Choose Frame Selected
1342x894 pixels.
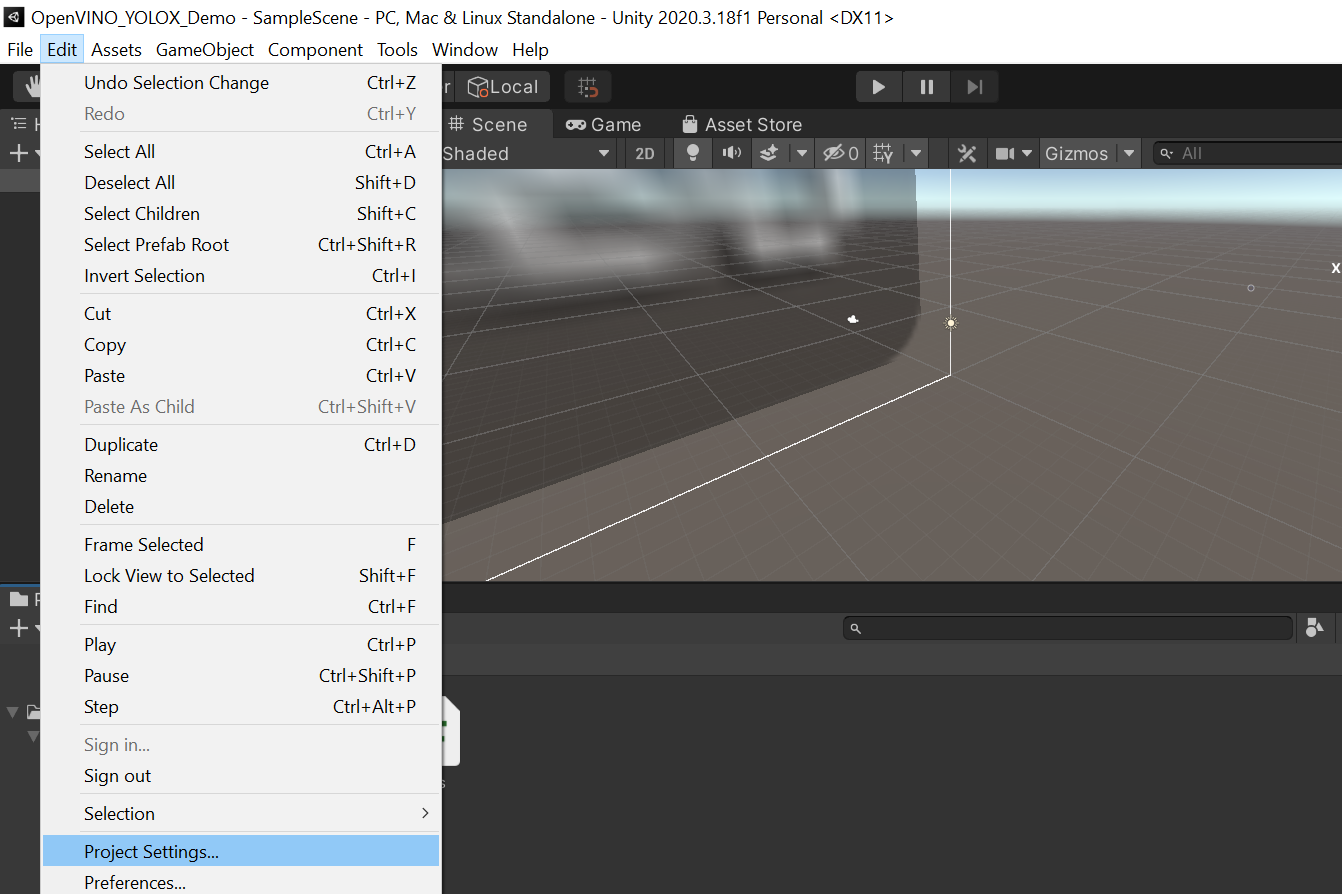click(241, 545)
